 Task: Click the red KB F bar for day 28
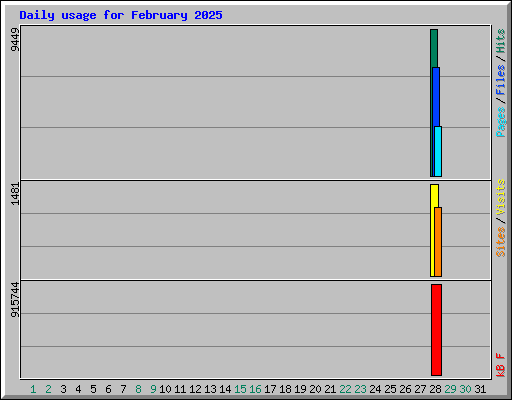(436, 330)
